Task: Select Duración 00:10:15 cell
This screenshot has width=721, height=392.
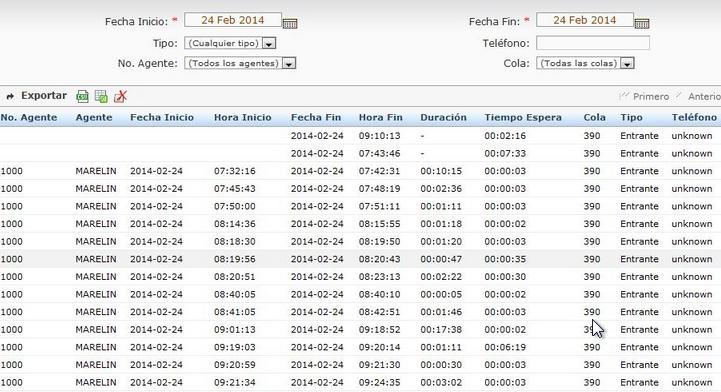Action: [441, 171]
